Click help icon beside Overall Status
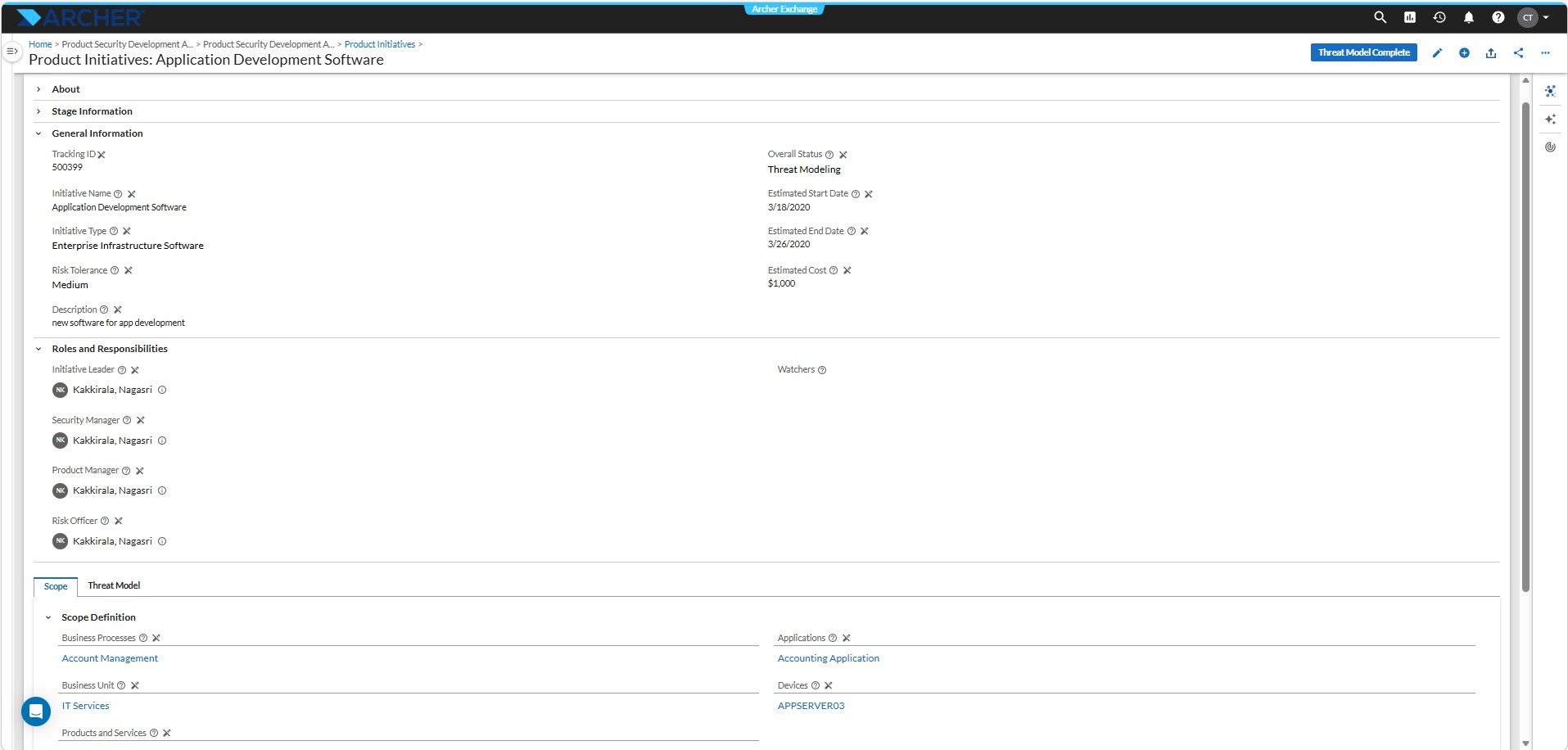Viewport: 1568px width, 750px height. tap(829, 155)
